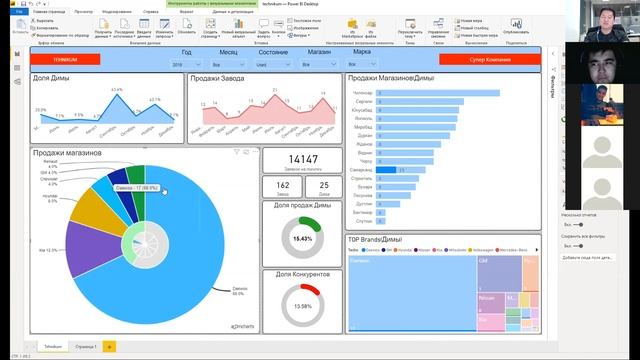This screenshot has width=640, height=360.
Task: Select the Modeling ribbon tab
Action: coord(116,12)
